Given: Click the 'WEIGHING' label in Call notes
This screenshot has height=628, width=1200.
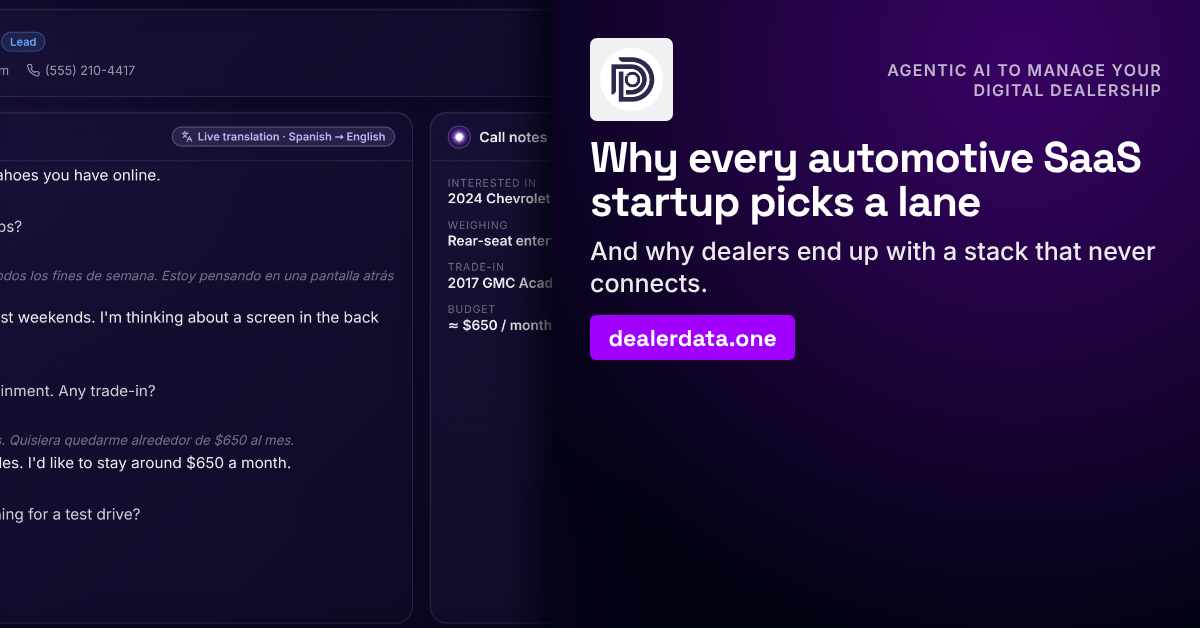Looking at the screenshot, I should tap(478, 226).
